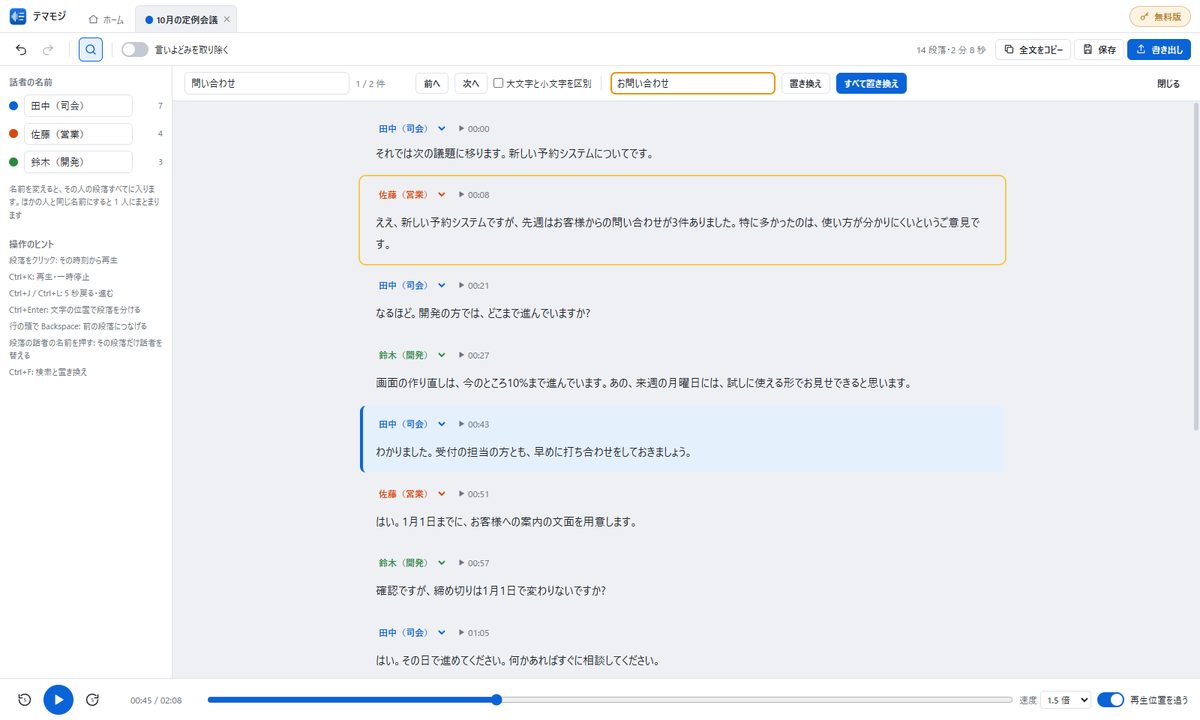Click orange color dot for 佐藤（営業）
The height and width of the screenshot is (720, 1200).
pos(13,134)
